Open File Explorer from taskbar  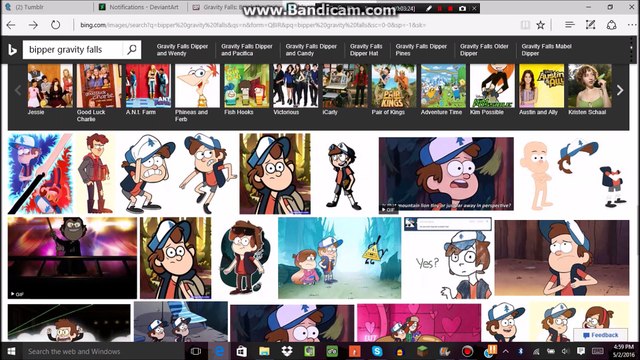coord(264,351)
